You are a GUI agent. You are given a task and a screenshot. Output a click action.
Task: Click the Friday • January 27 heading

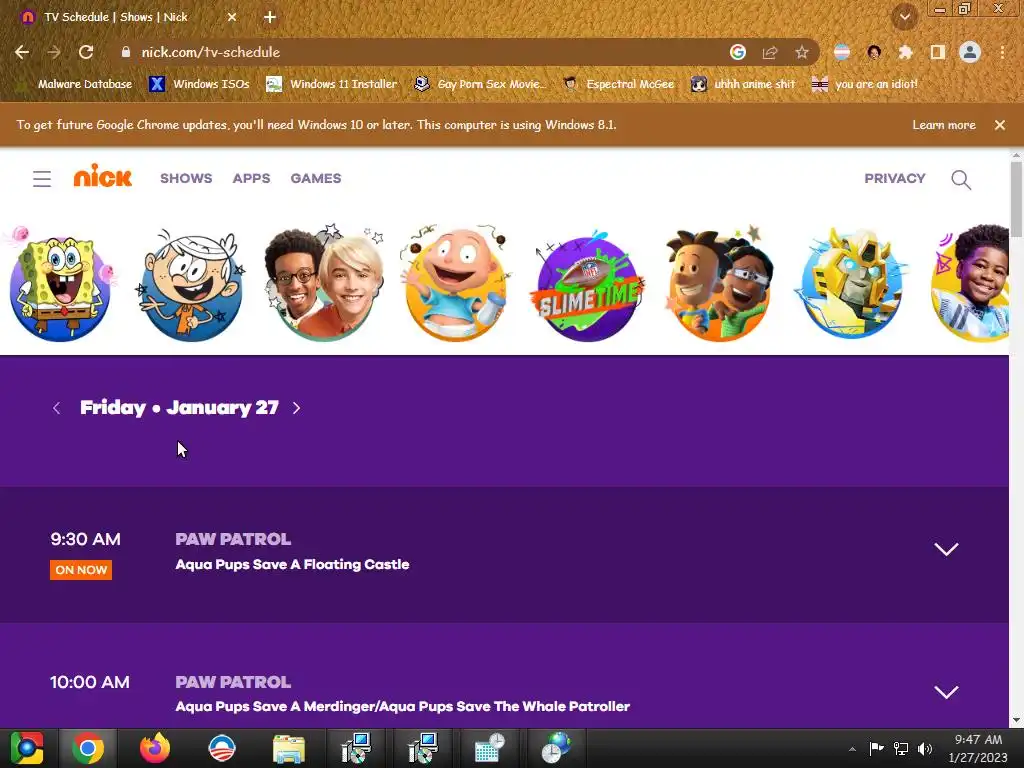(180, 408)
